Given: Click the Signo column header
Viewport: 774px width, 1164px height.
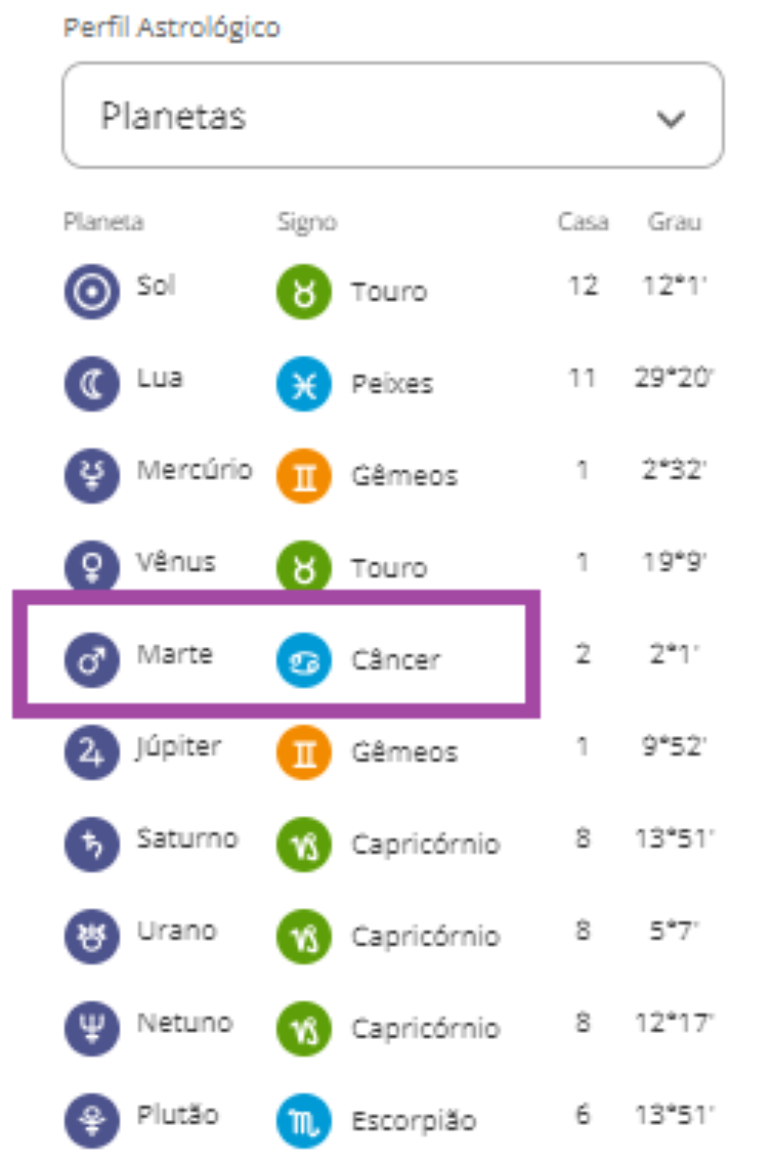Looking at the screenshot, I should pos(306,222).
